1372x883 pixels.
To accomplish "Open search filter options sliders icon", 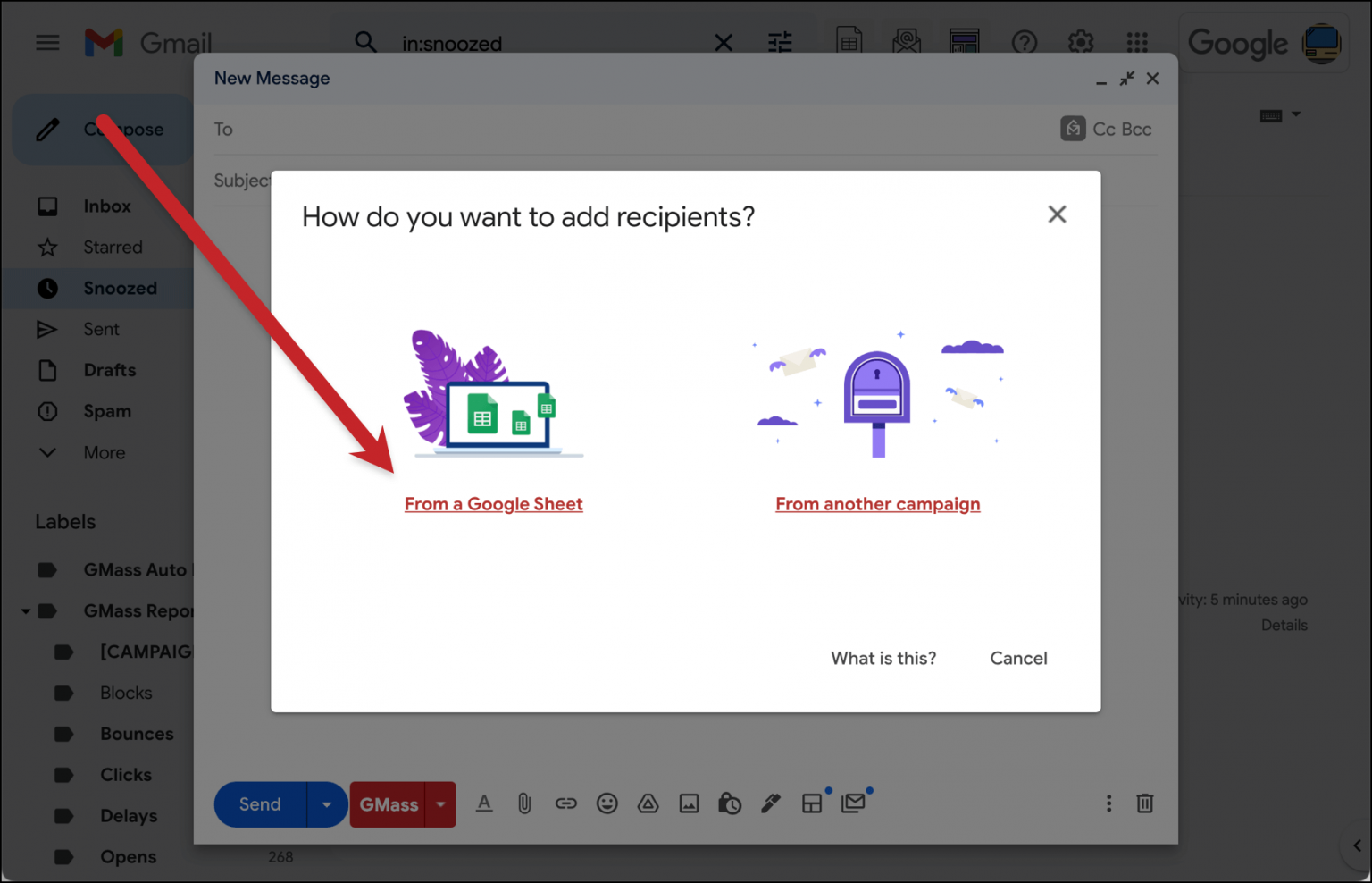I will point(780,42).
